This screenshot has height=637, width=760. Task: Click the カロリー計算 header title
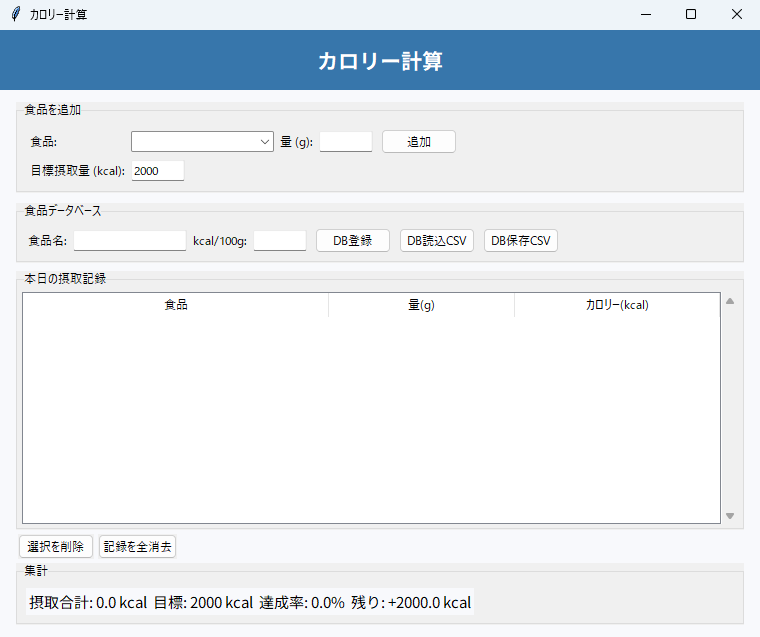click(x=380, y=61)
